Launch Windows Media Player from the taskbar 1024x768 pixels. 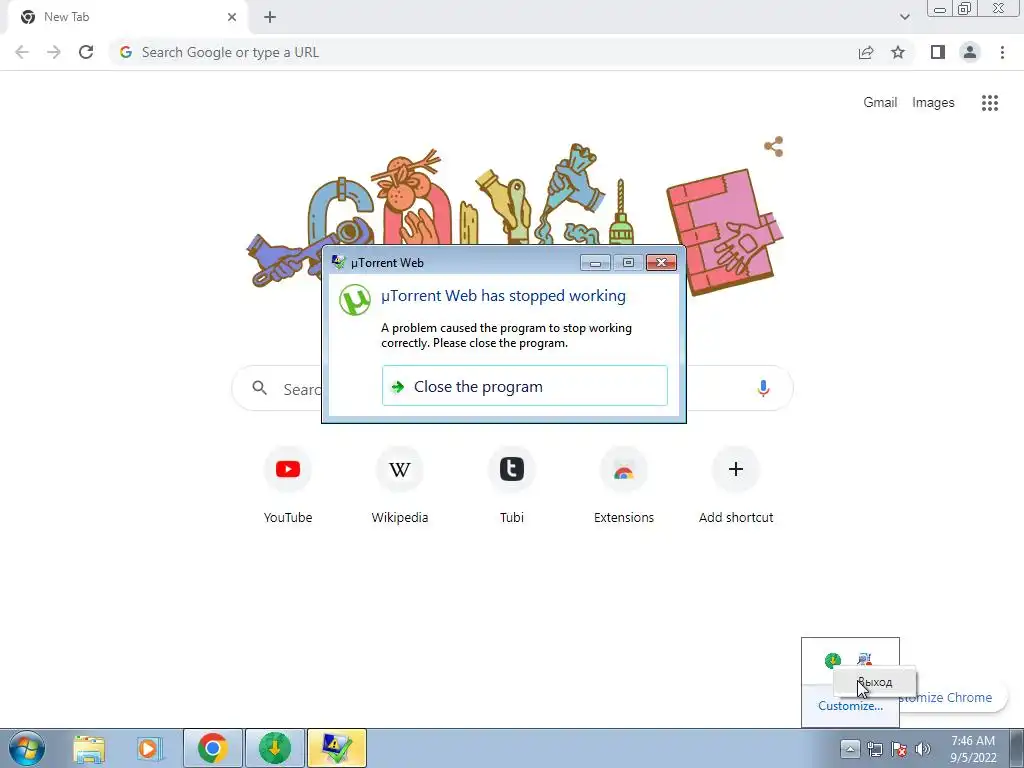point(149,748)
